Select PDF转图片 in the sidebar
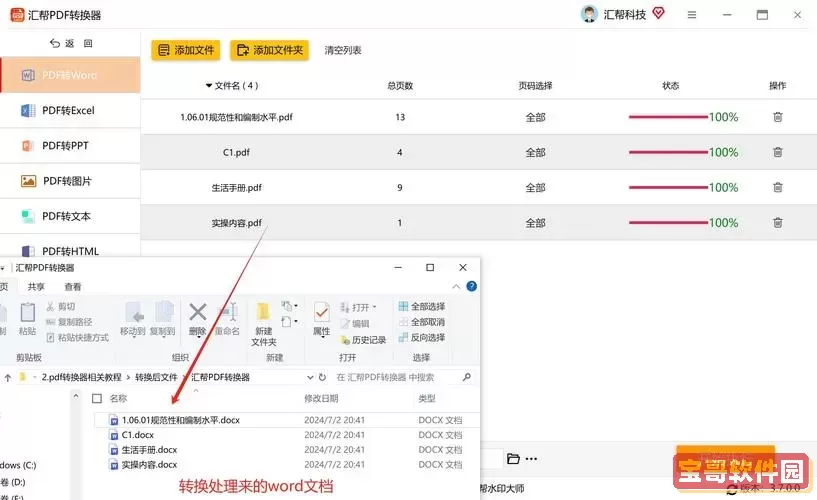The image size is (817, 500). [70, 181]
